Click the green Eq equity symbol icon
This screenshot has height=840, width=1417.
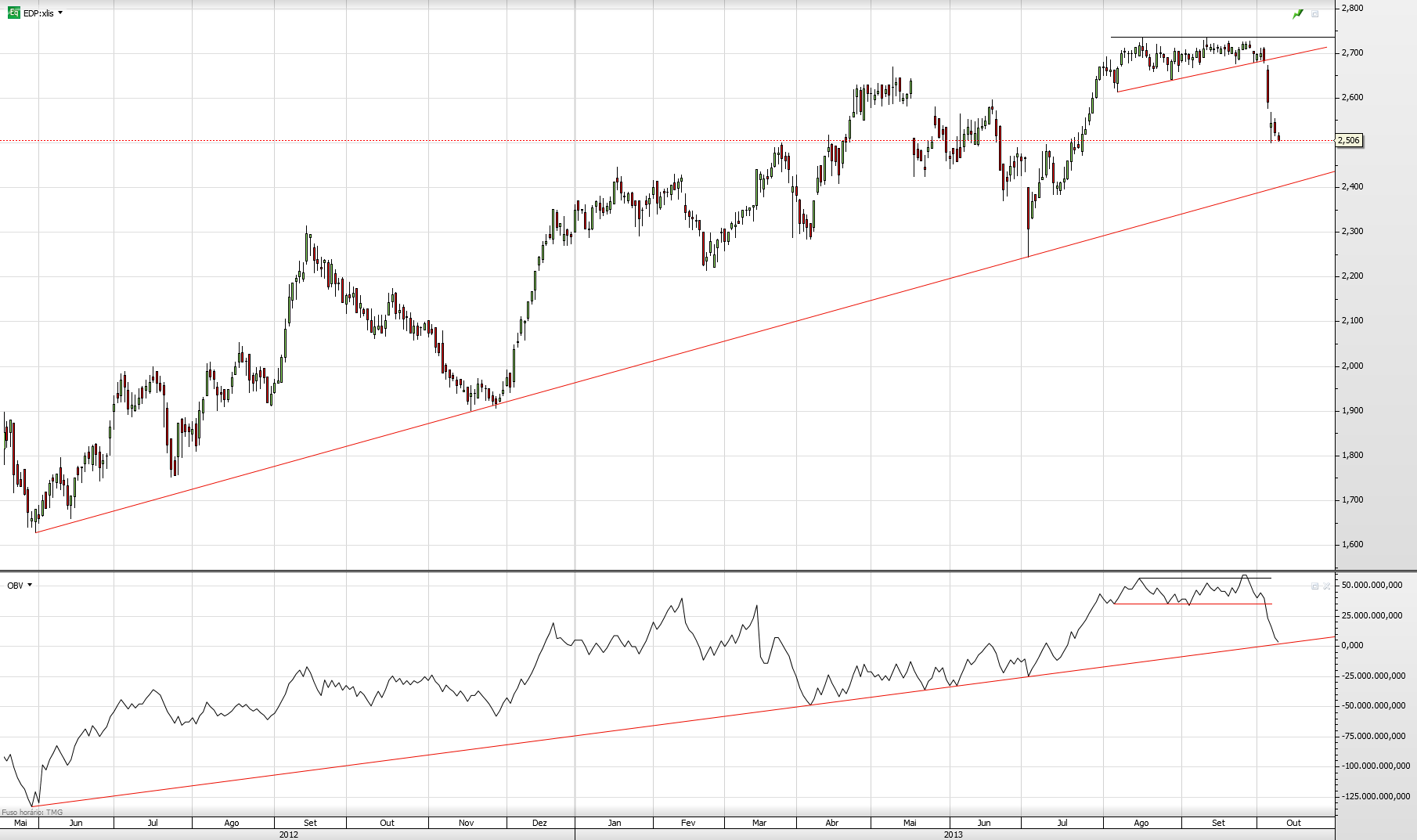pos(13,13)
